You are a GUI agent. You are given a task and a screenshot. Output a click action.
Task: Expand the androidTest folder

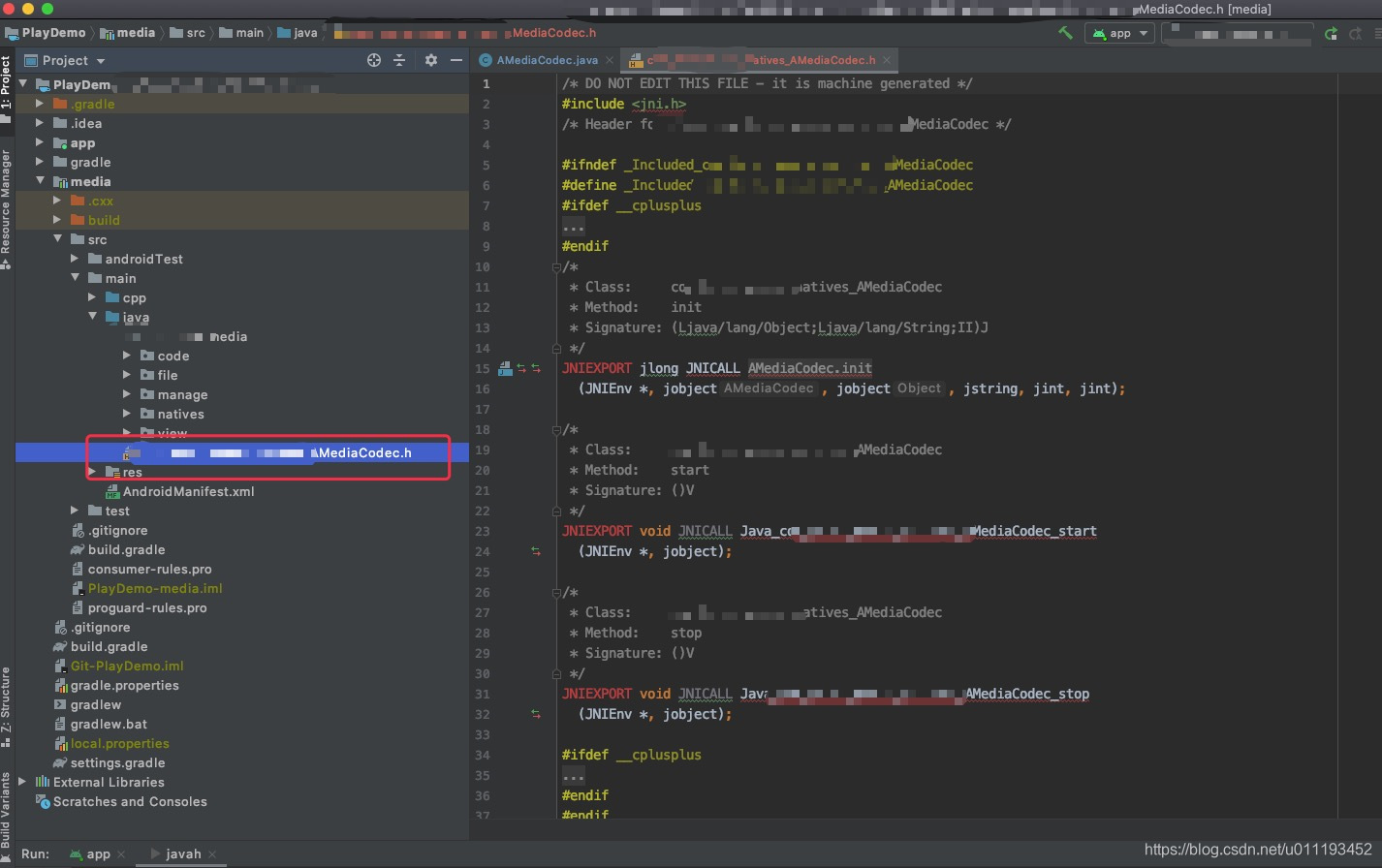(x=73, y=259)
